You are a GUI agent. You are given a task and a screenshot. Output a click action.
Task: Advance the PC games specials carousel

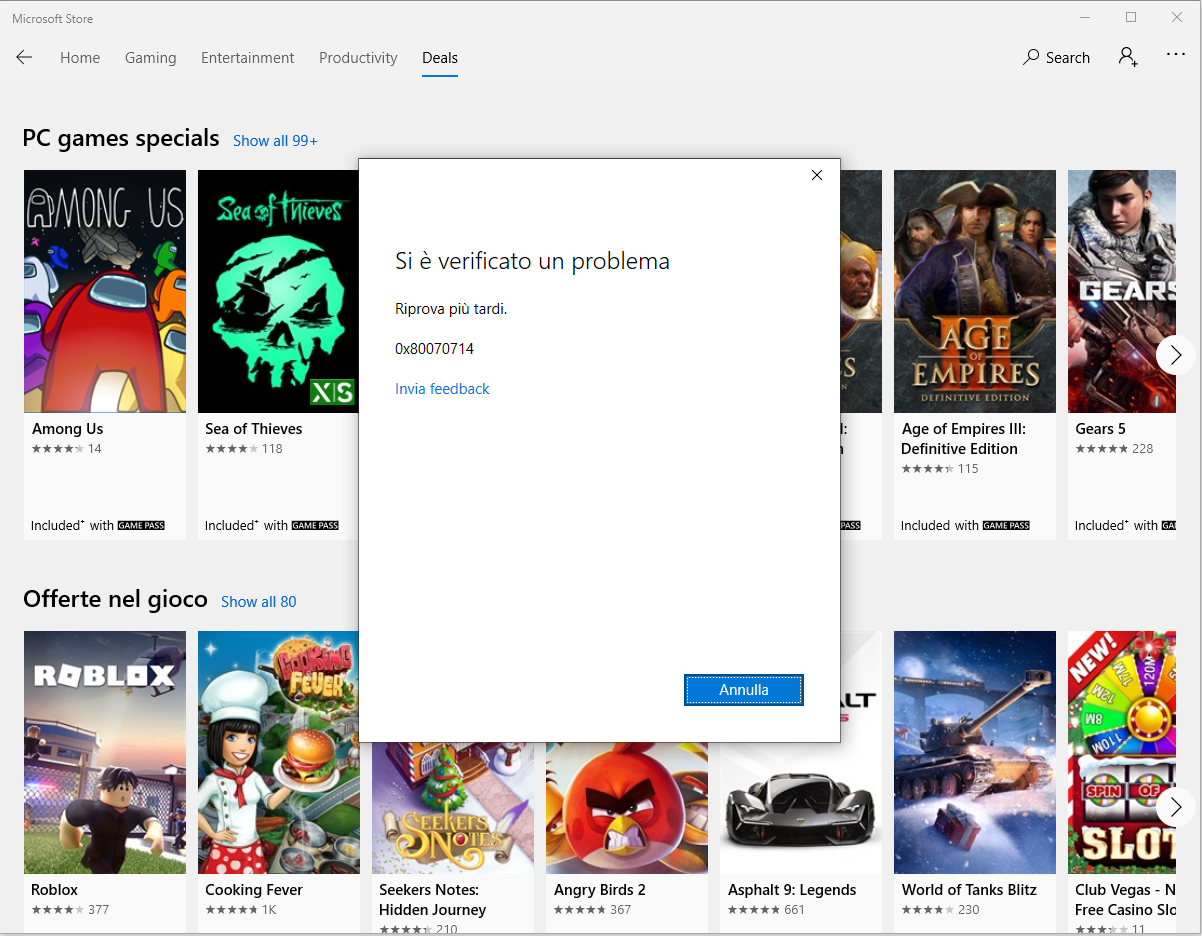point(1175,354)
